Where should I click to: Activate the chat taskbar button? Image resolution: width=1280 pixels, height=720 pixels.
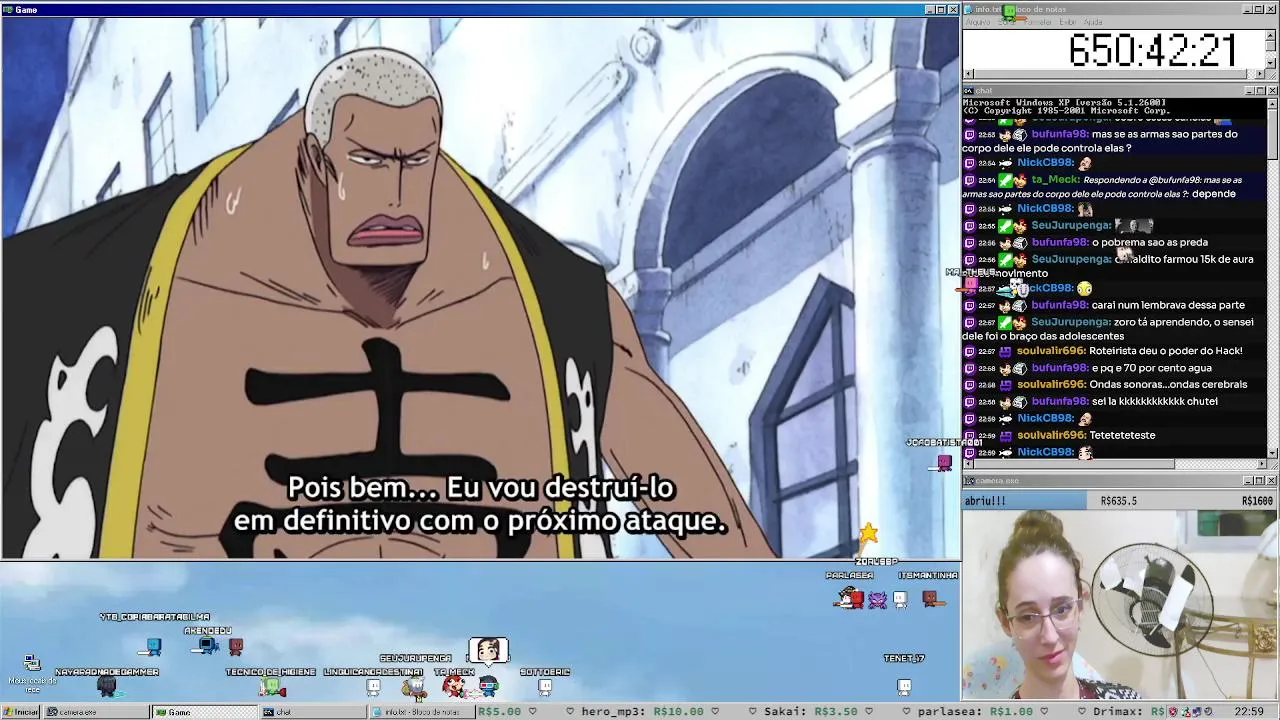coord(312,712)
